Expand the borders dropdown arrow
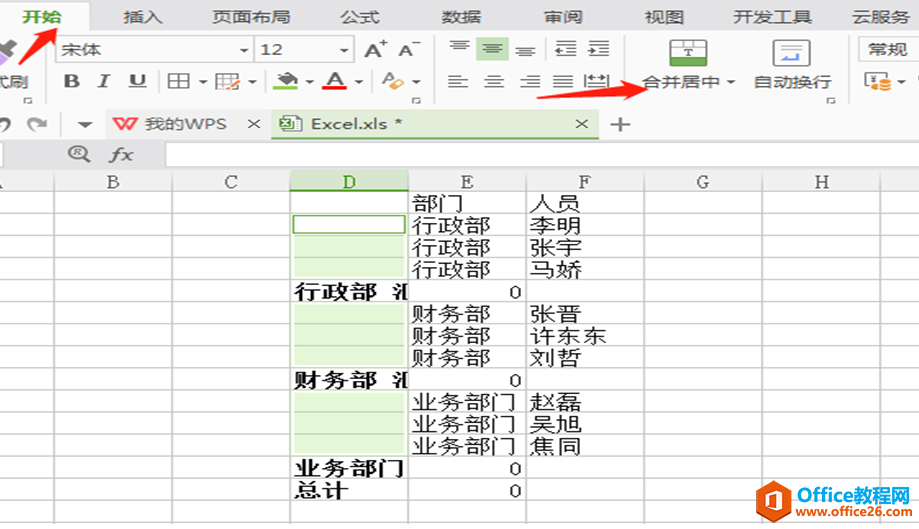 [202, 81]
